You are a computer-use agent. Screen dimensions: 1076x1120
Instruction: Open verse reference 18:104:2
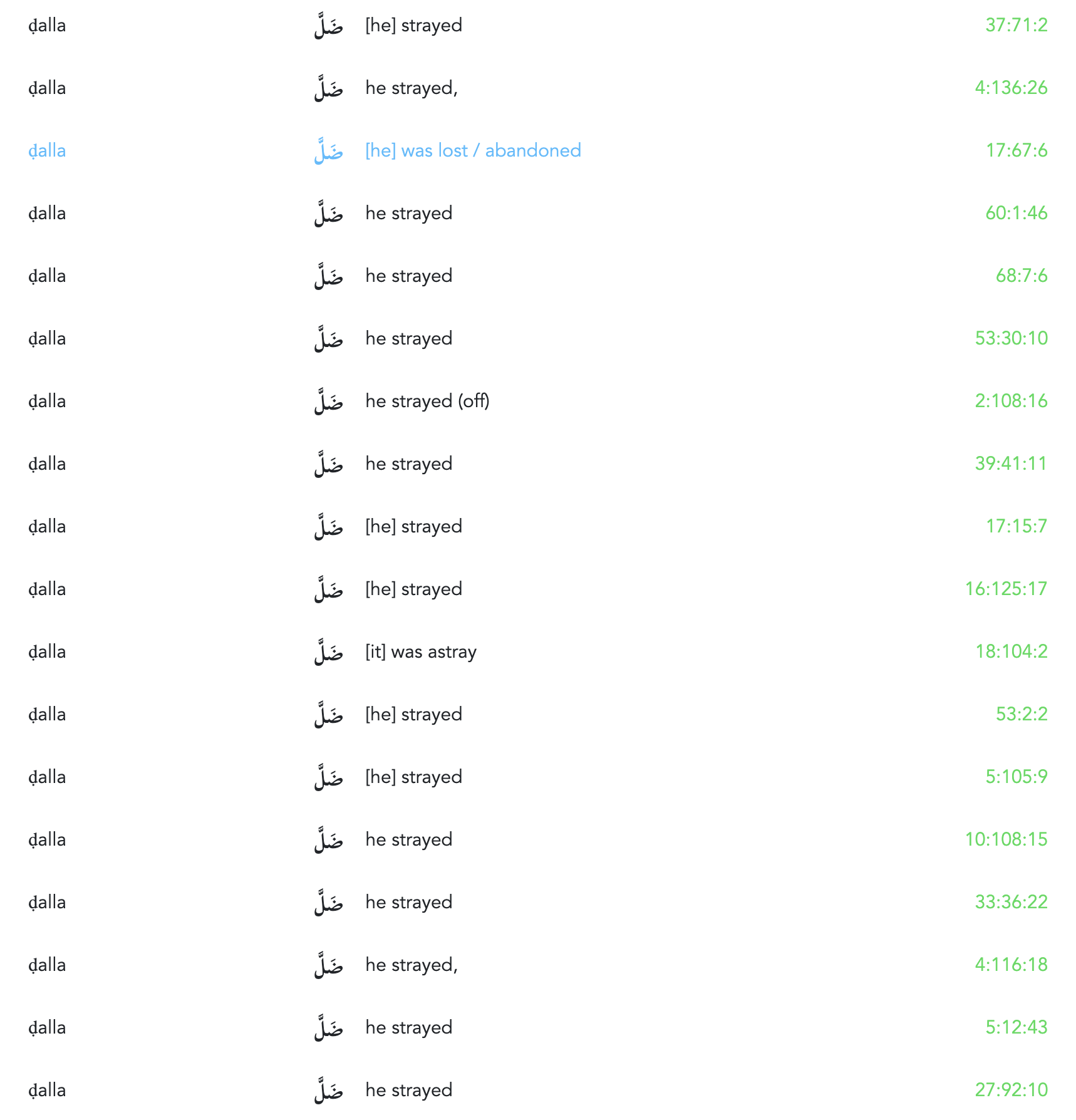pos(1011,651)
